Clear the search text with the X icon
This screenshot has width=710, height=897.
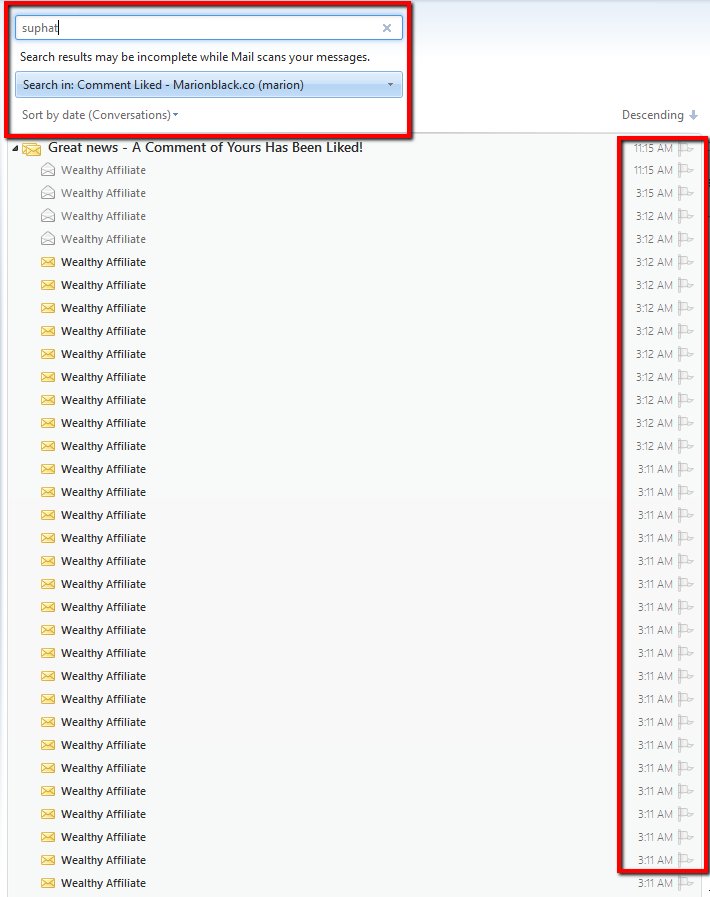pyautogui.click(x=387, y=27)
